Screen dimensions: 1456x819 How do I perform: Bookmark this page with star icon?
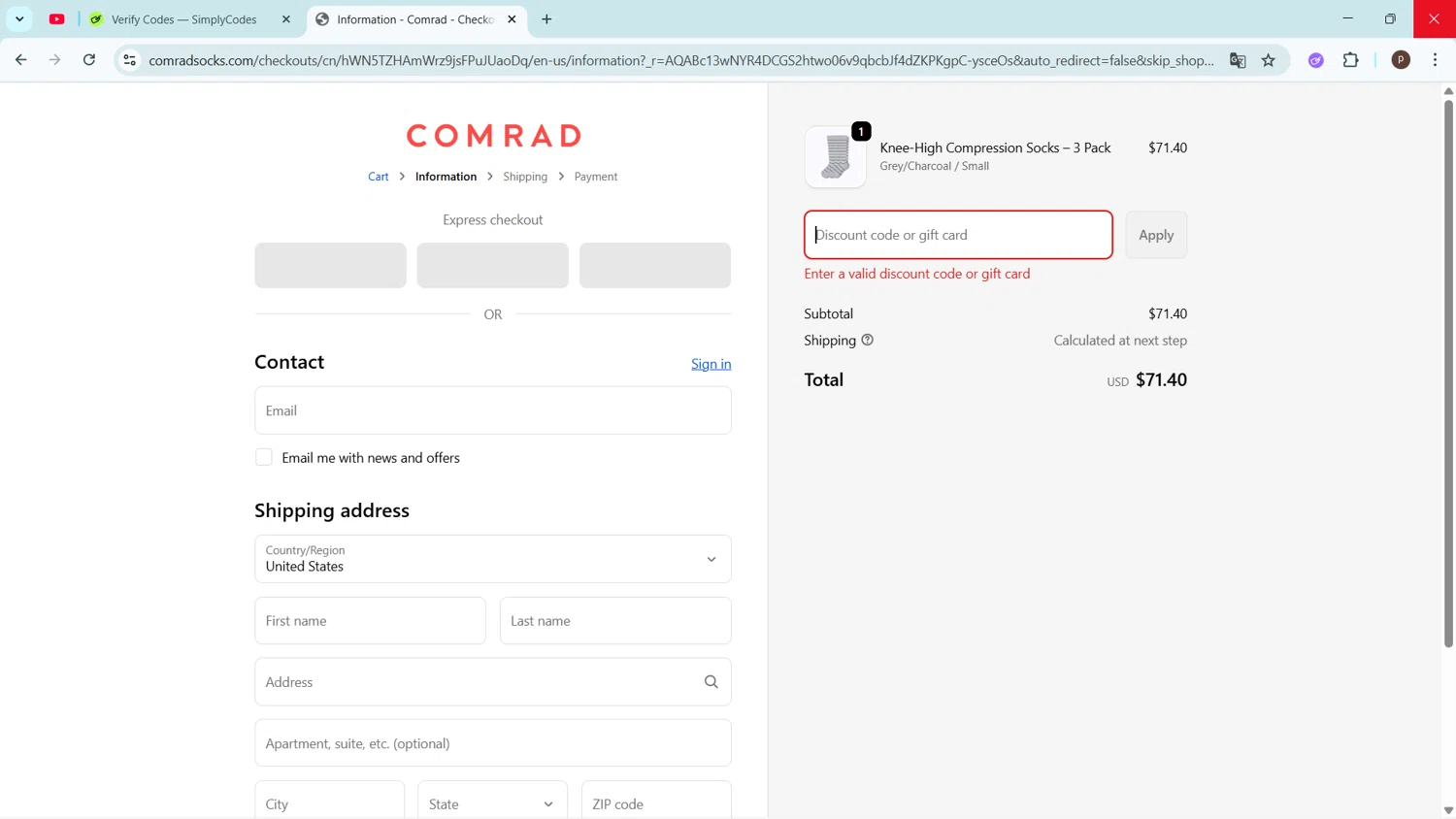click(x=1268, y=60)
